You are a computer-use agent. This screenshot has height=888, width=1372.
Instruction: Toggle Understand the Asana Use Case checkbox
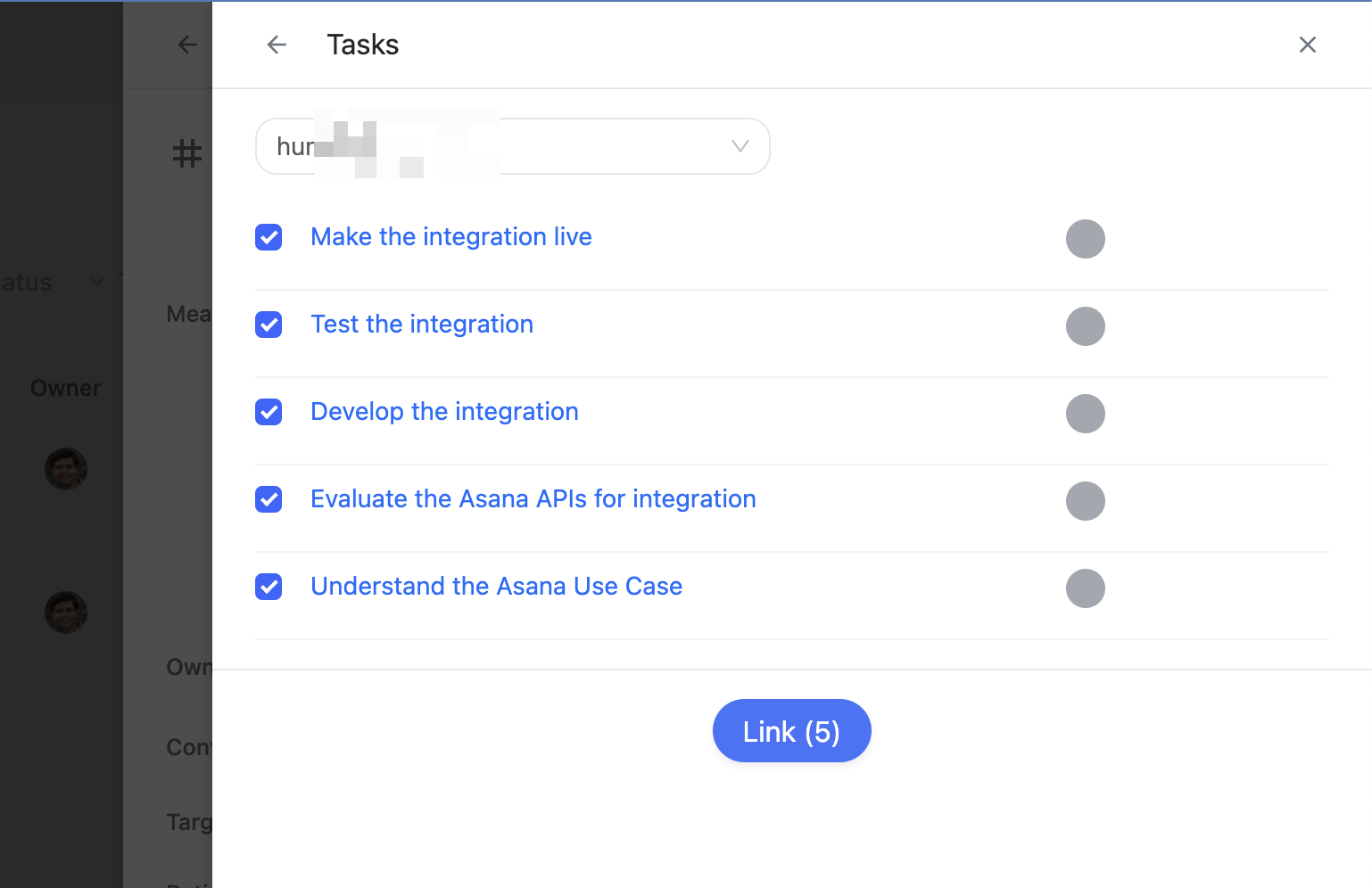coord(269,587)
